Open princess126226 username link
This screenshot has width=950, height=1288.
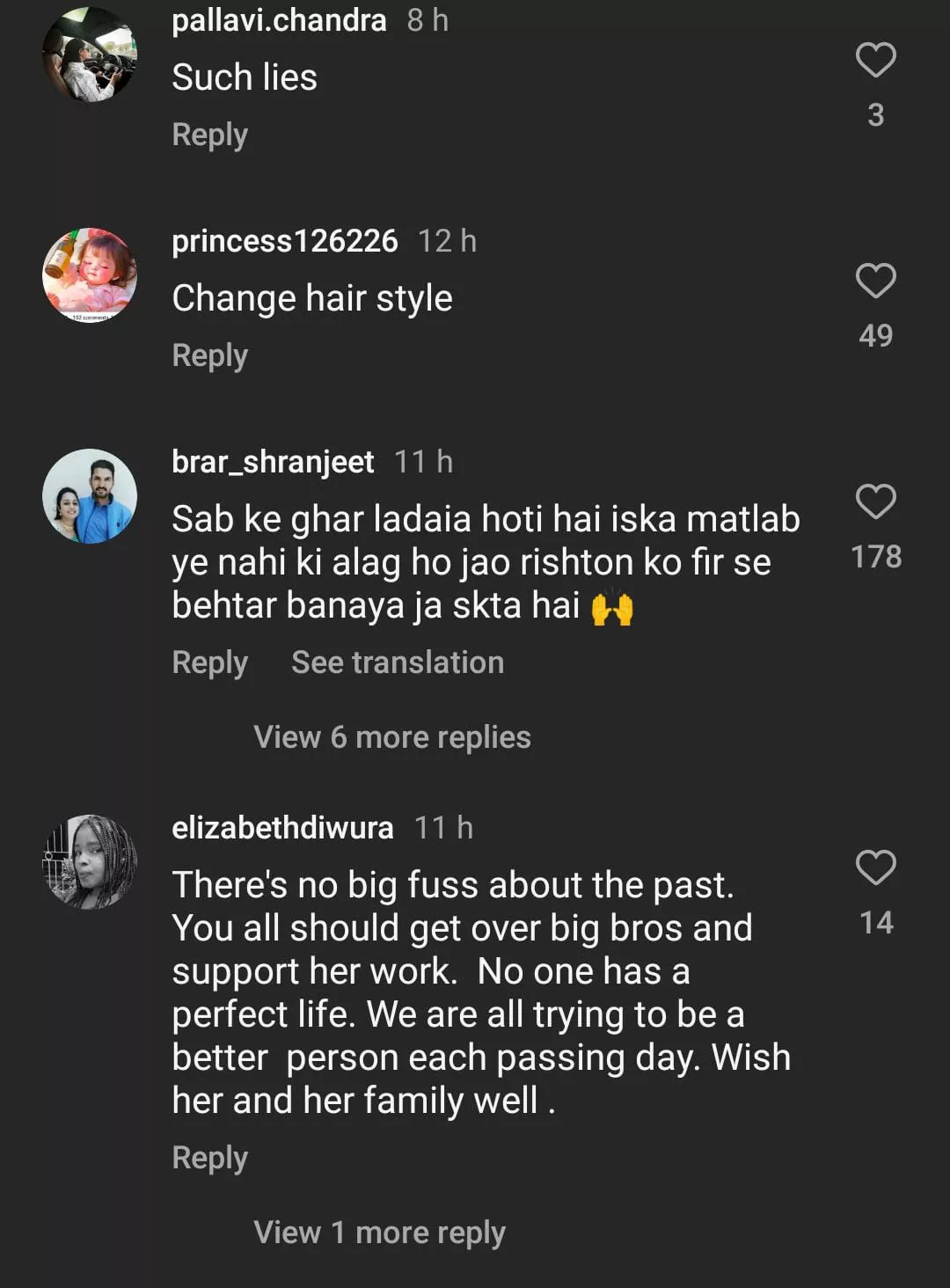(x=284, y=241)
